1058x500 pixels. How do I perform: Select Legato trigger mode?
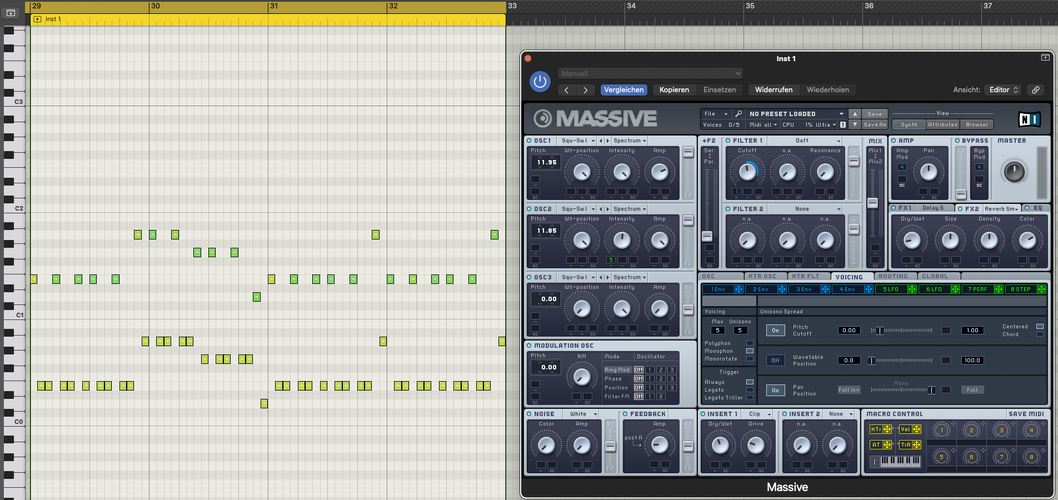click(750, 390)
